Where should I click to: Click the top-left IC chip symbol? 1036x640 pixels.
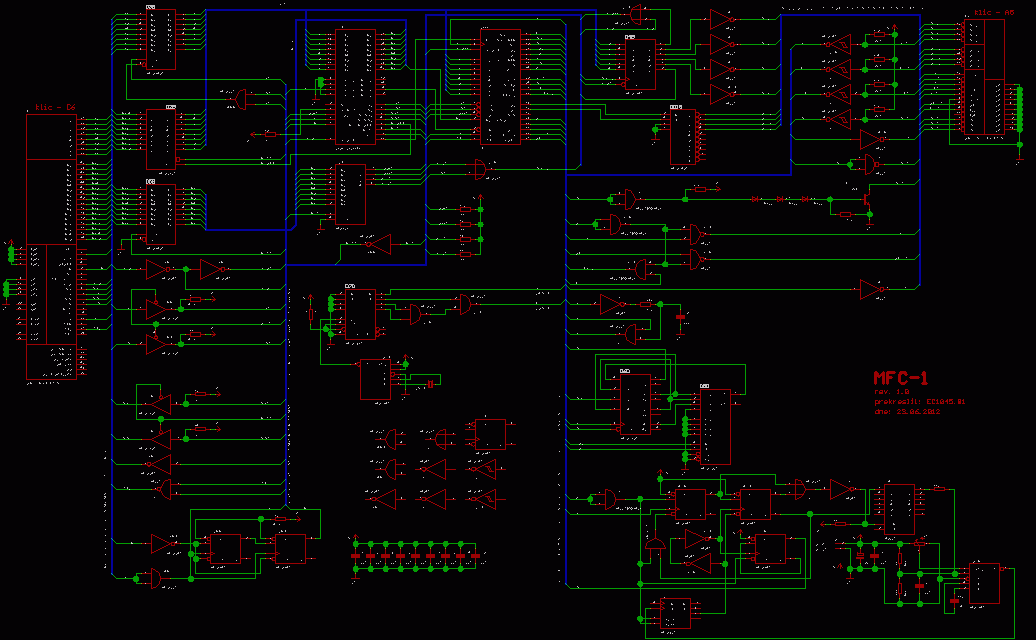160,40
